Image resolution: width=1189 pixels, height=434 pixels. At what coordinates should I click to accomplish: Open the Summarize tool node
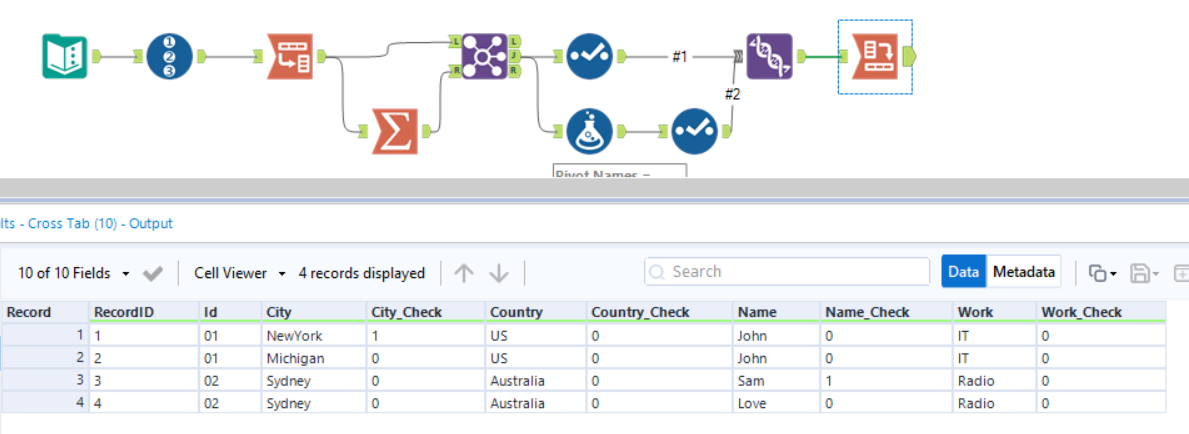coord(394,131)
